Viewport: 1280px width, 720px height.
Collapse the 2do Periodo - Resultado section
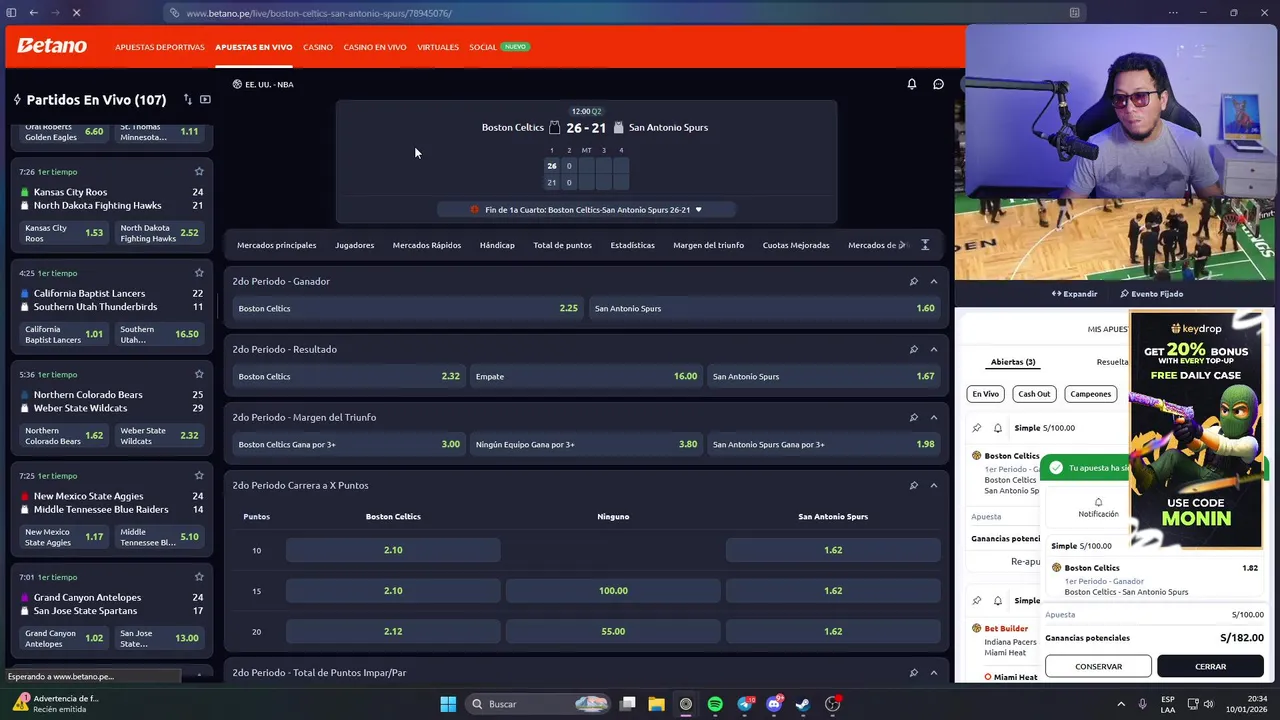pyautogui.click(x=934, y=349)
